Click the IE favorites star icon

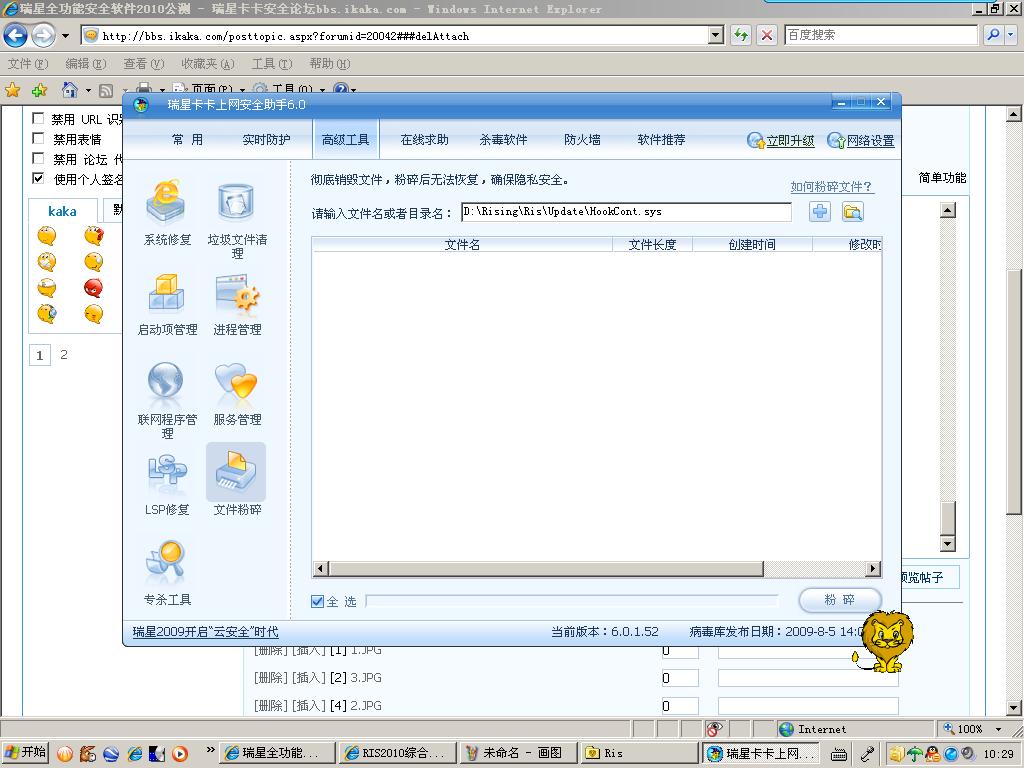[12, 90]
